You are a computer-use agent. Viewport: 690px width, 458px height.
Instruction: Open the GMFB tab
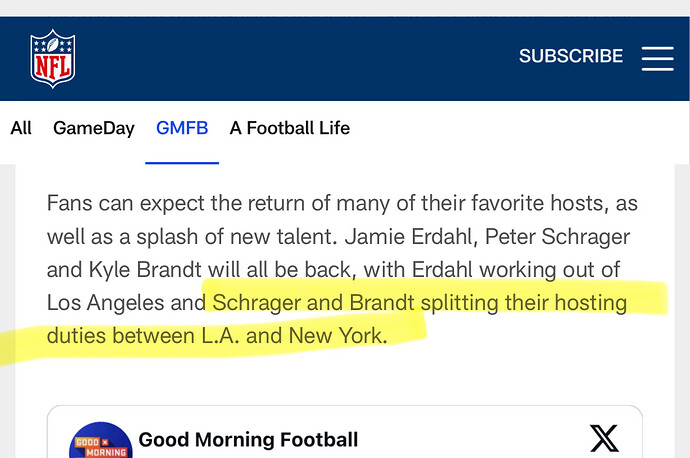(x=182, y=128)
